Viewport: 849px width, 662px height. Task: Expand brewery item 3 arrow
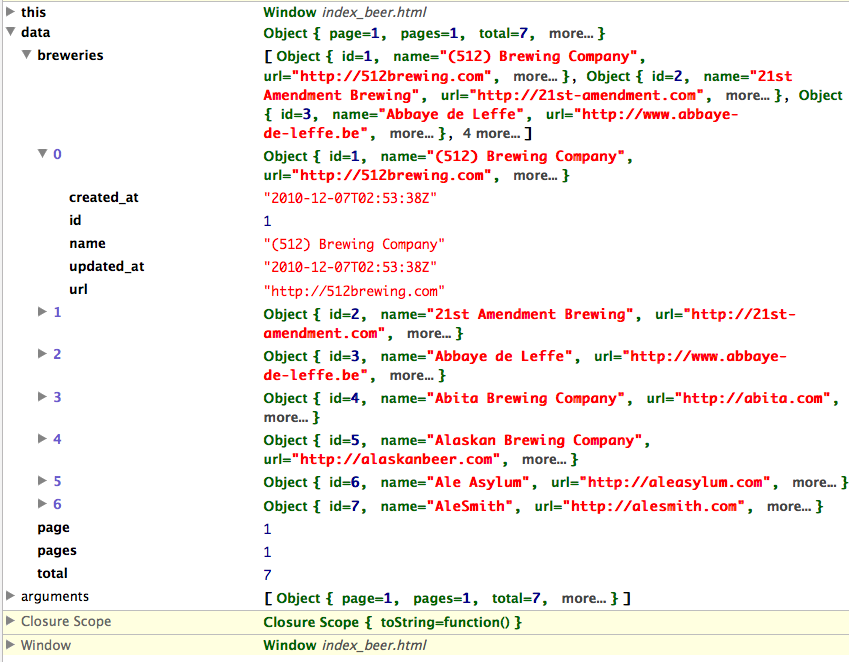point(42,396)
